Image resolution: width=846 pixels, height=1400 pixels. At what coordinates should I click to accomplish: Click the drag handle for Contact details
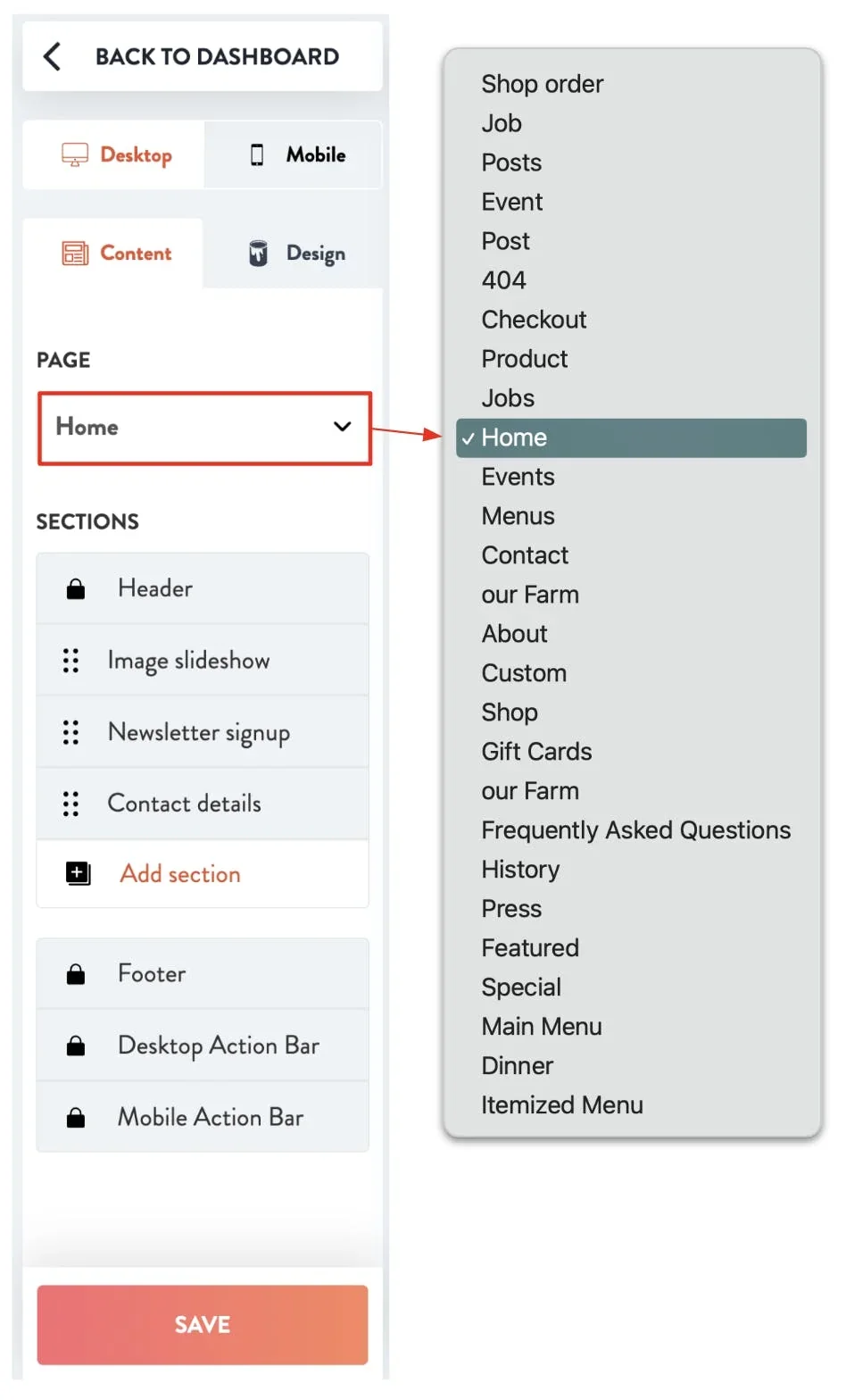[x=70, y=804]
